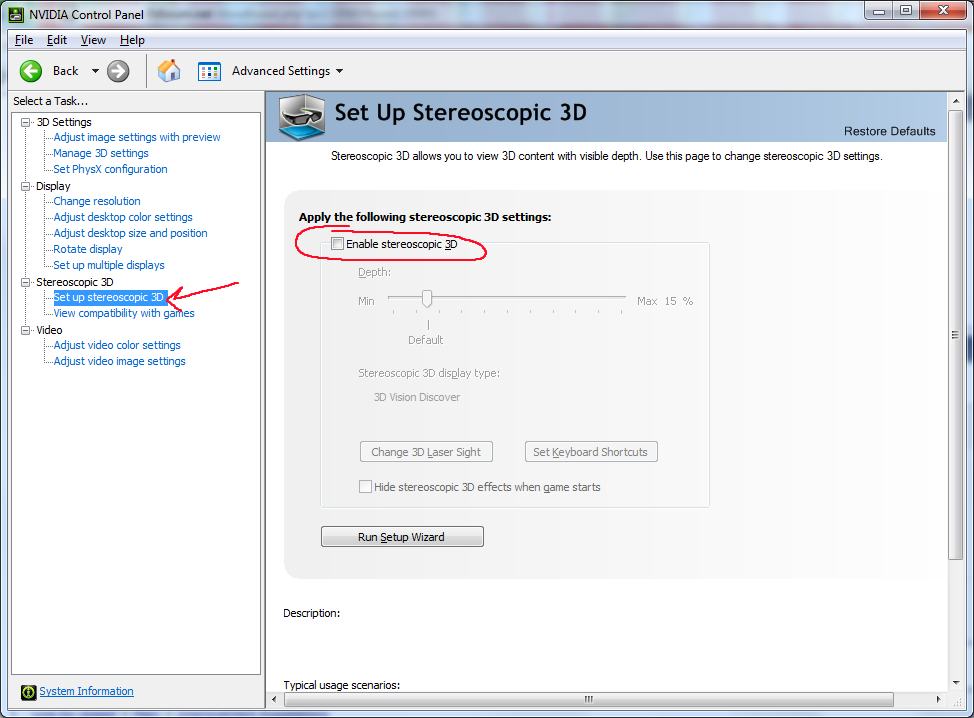Open the Edit menu

click(x=57, y=40)
